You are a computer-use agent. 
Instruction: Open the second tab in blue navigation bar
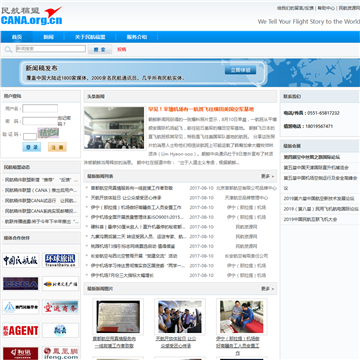pos(48,37)
